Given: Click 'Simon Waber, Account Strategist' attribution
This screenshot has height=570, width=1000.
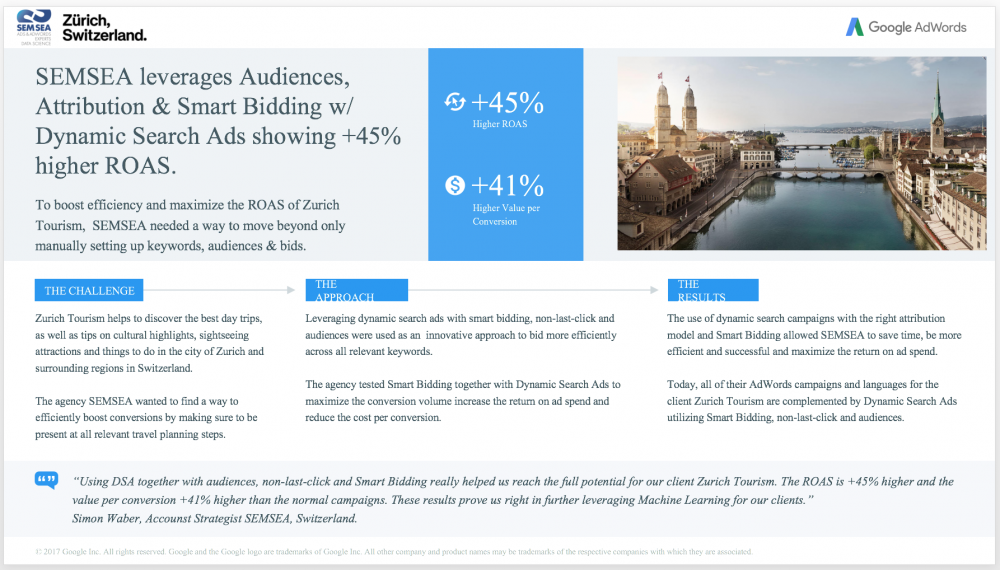Looking at the screenshot, I should (214, 518).
